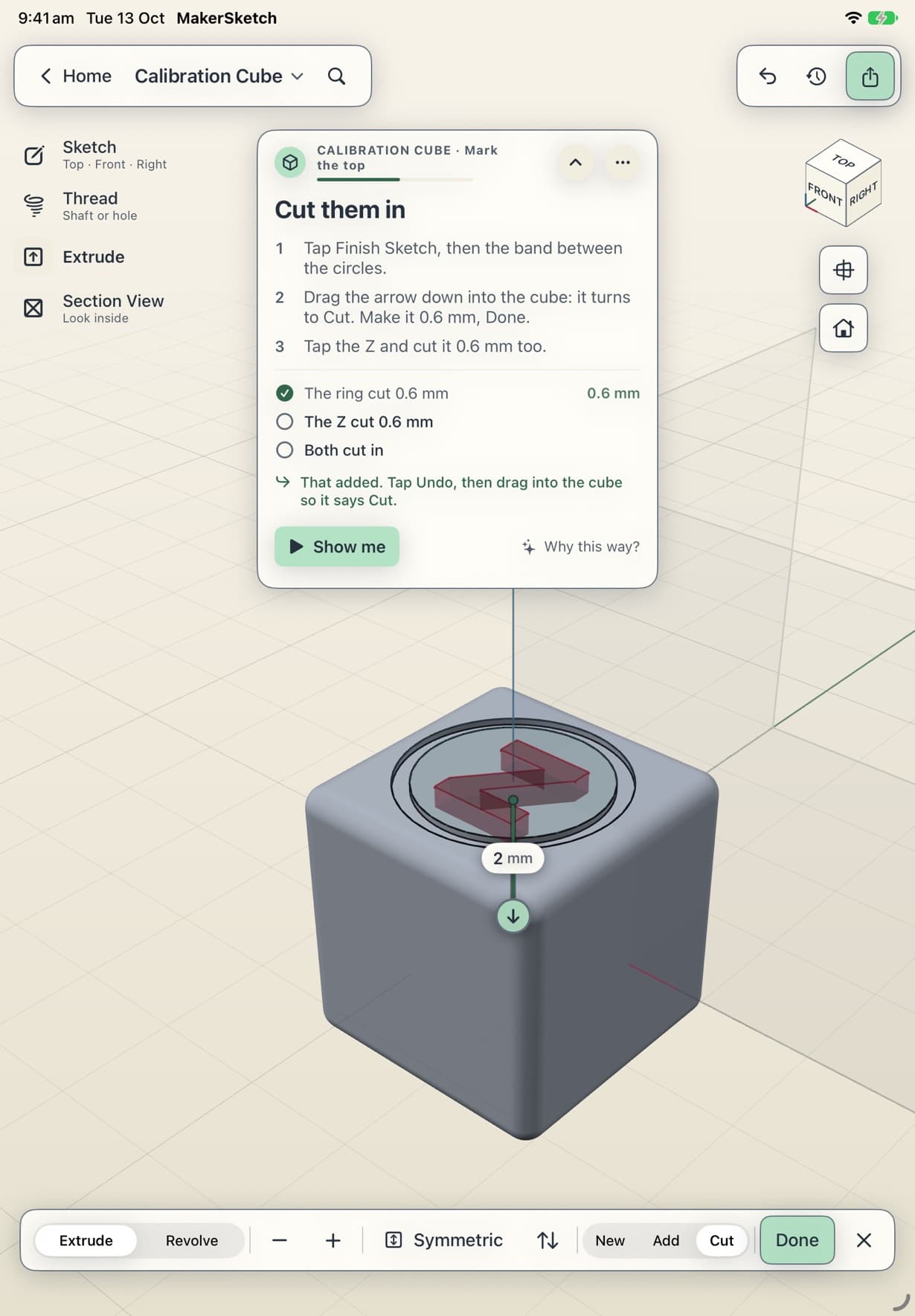Open Section View tool
The width and height of the screenshot is (915, 1316).
94,308
